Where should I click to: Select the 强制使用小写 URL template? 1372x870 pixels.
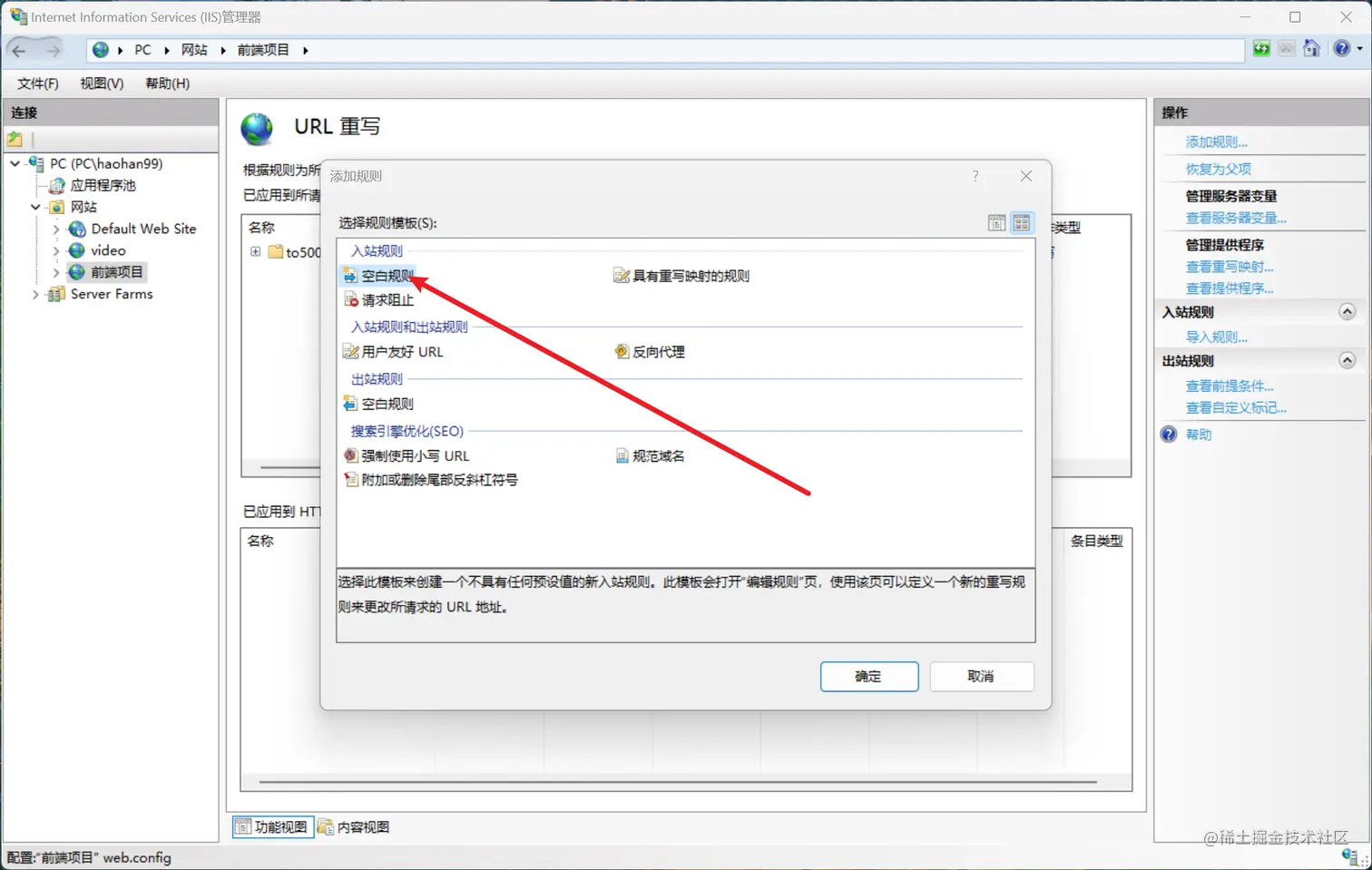pos(407,456)
